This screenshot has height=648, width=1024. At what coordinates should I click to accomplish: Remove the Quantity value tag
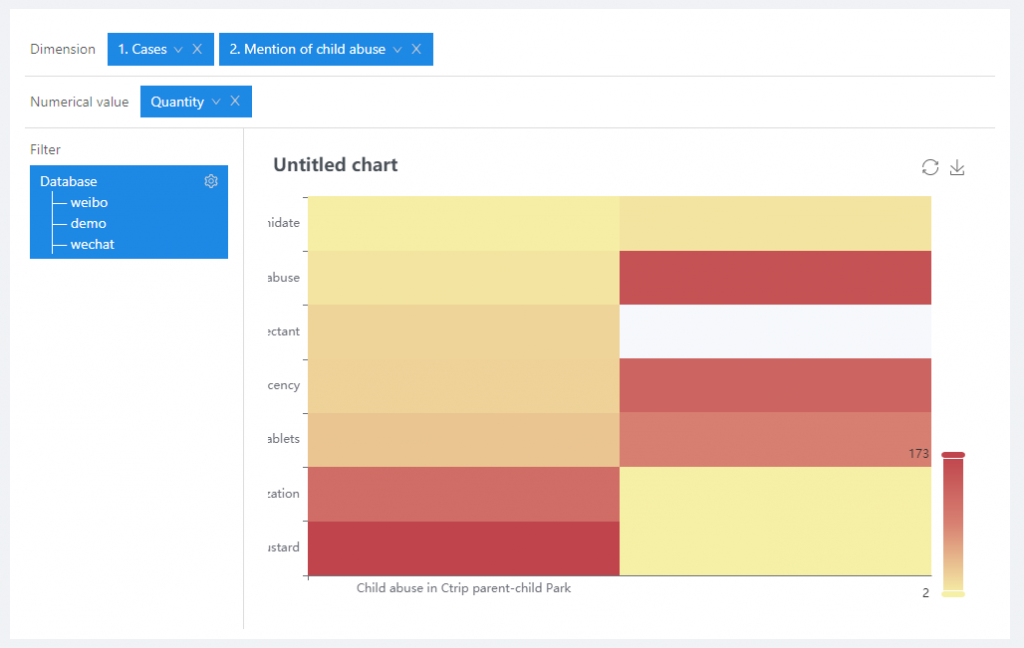point(235,101)
